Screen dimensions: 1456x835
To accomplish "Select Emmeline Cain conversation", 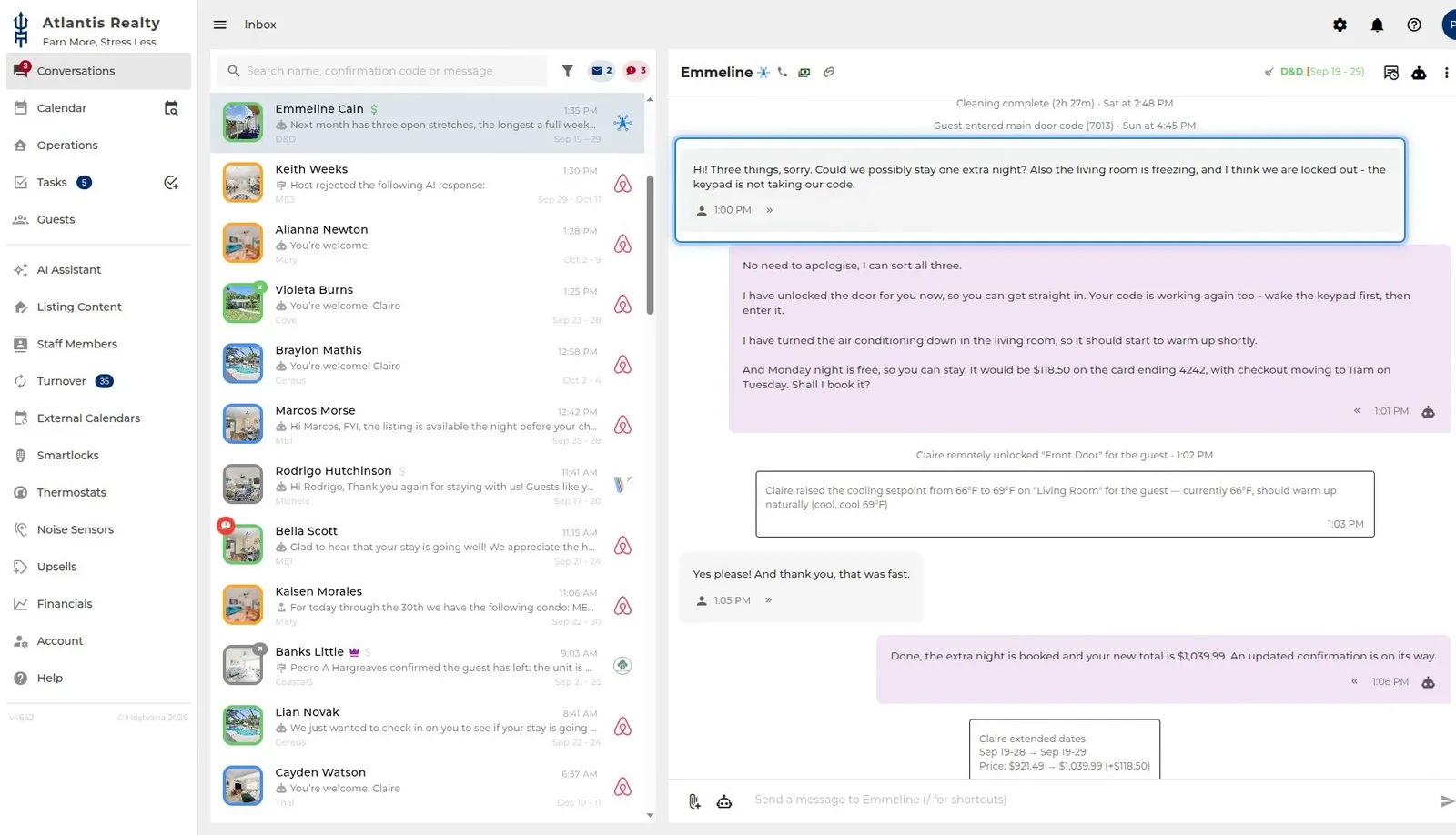I will click(427, 123).
